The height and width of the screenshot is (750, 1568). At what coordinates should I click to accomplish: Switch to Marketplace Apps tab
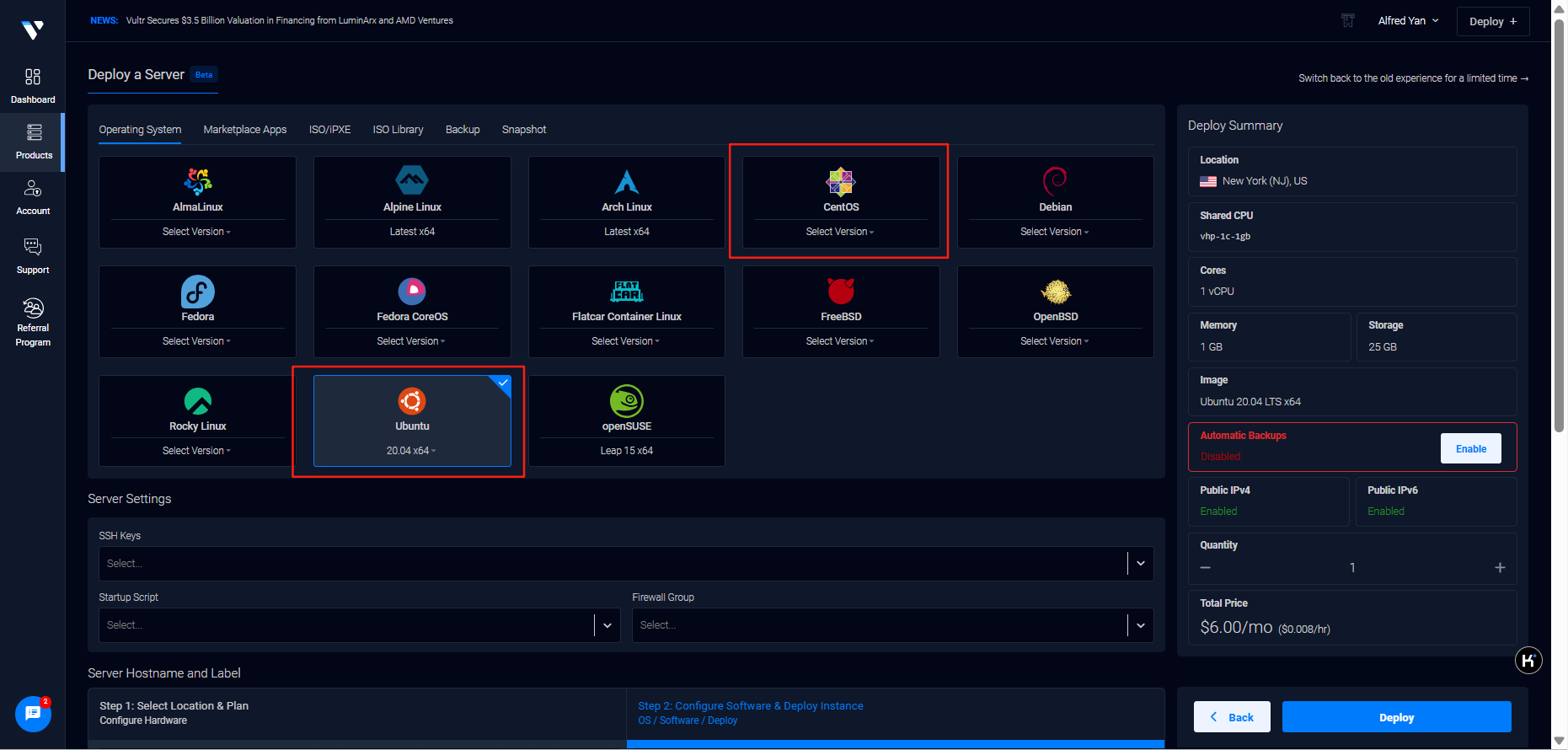coord(245,130)
